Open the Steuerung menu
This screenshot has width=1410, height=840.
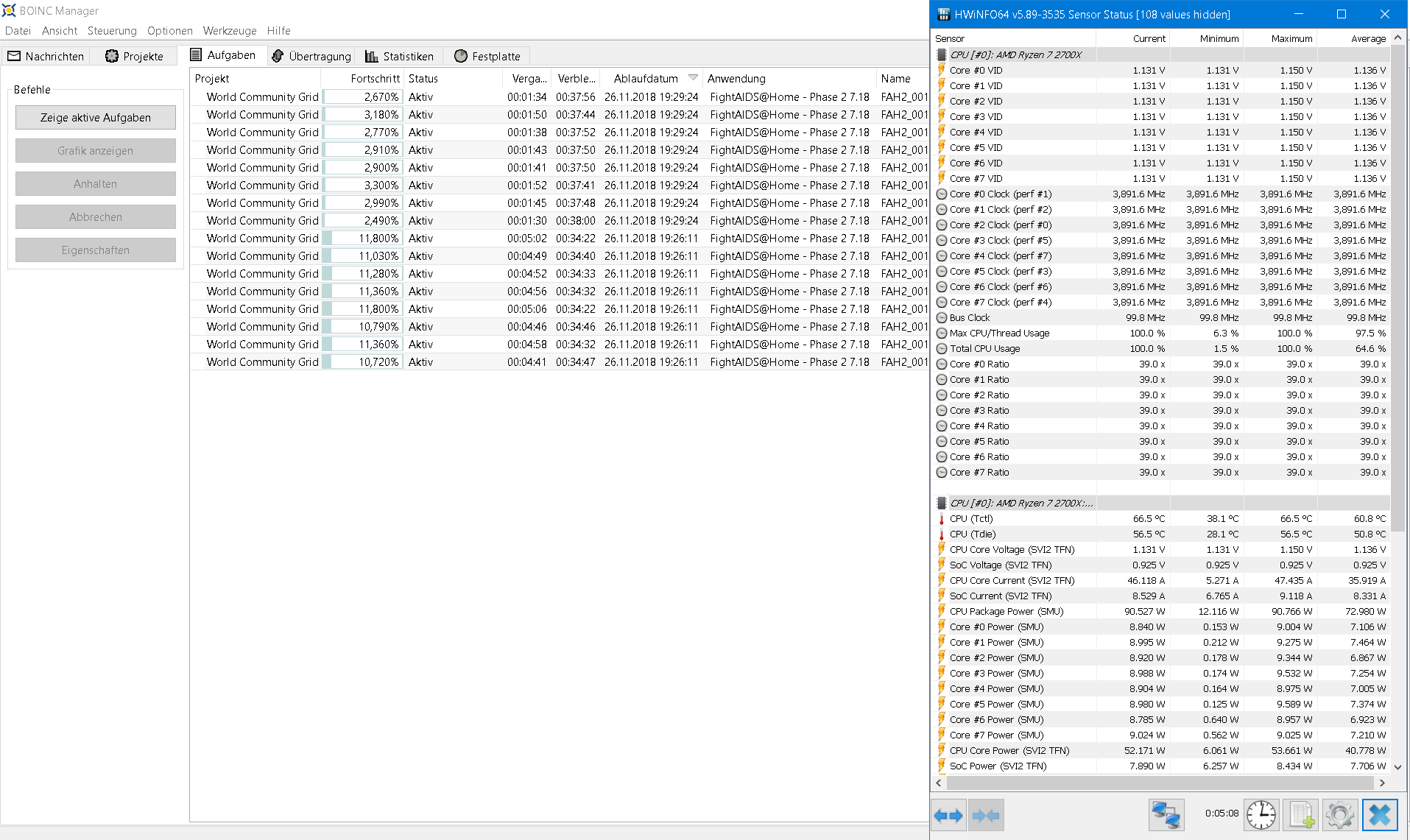tap(112, 31)
